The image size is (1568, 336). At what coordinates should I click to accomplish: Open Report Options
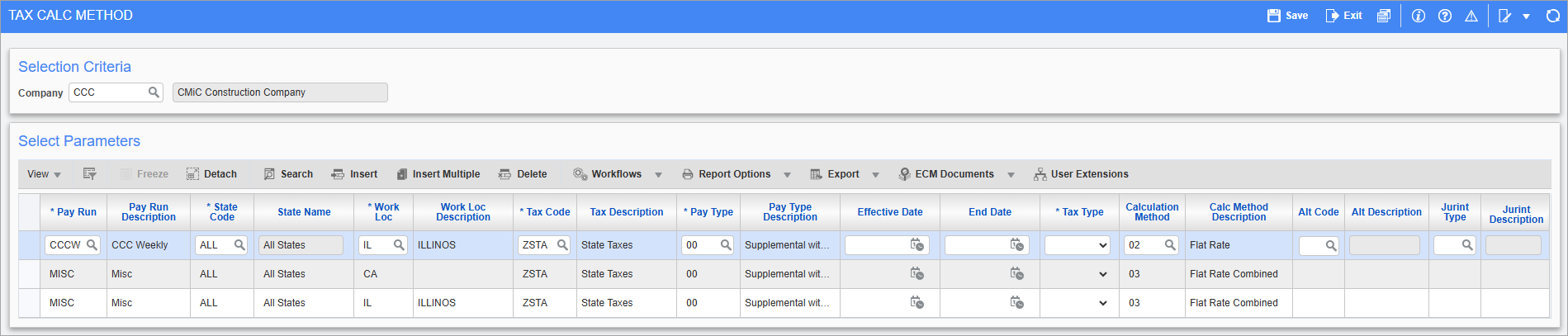[726, 174]
